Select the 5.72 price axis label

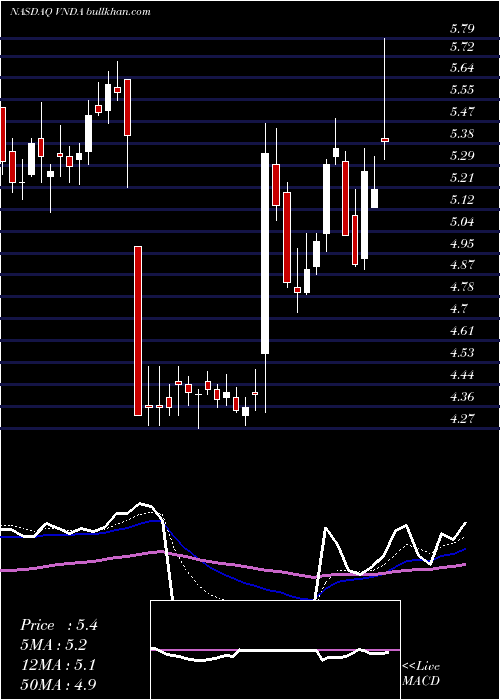[462, 46]
